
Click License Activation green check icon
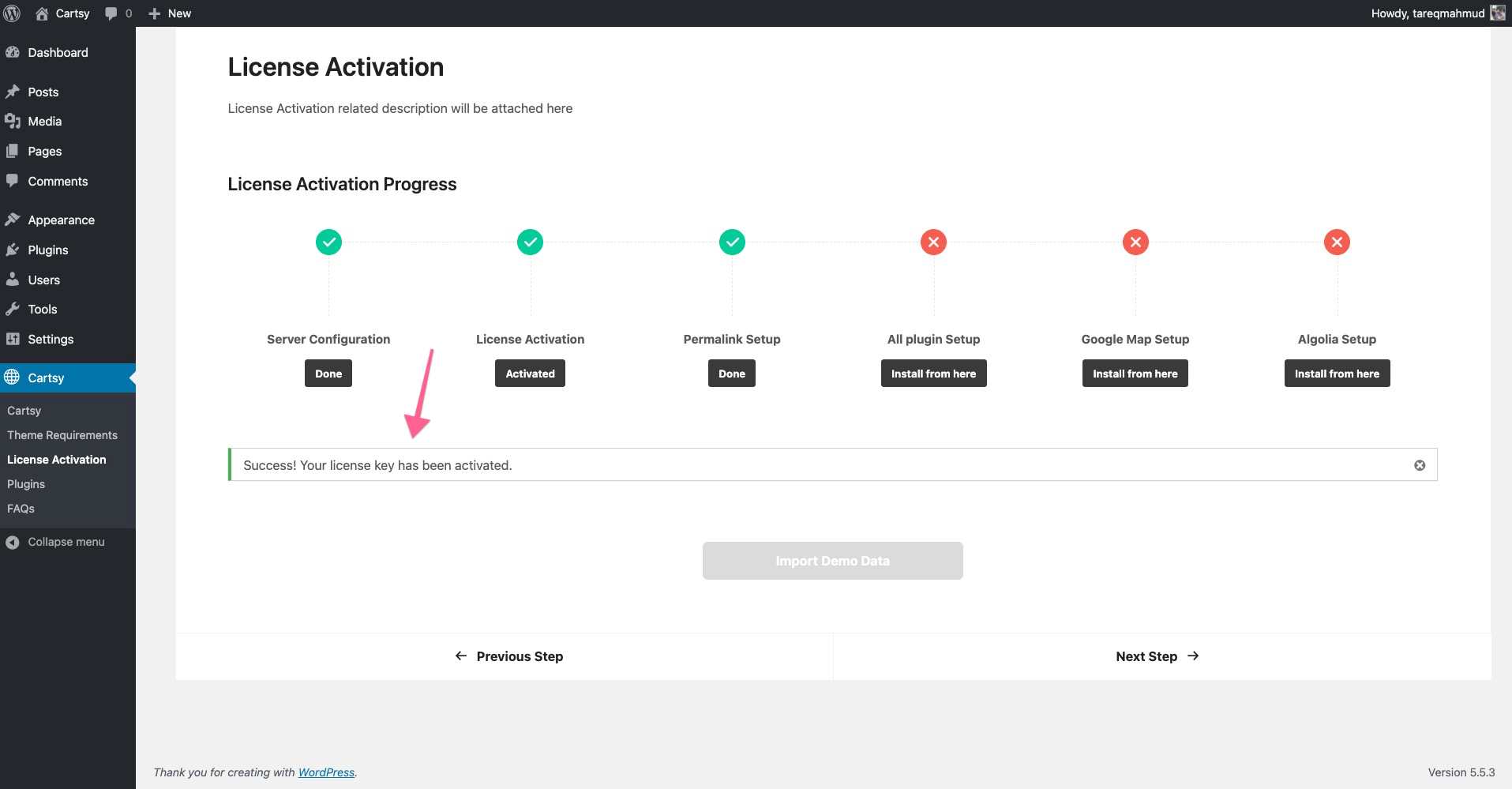point(531,242)
